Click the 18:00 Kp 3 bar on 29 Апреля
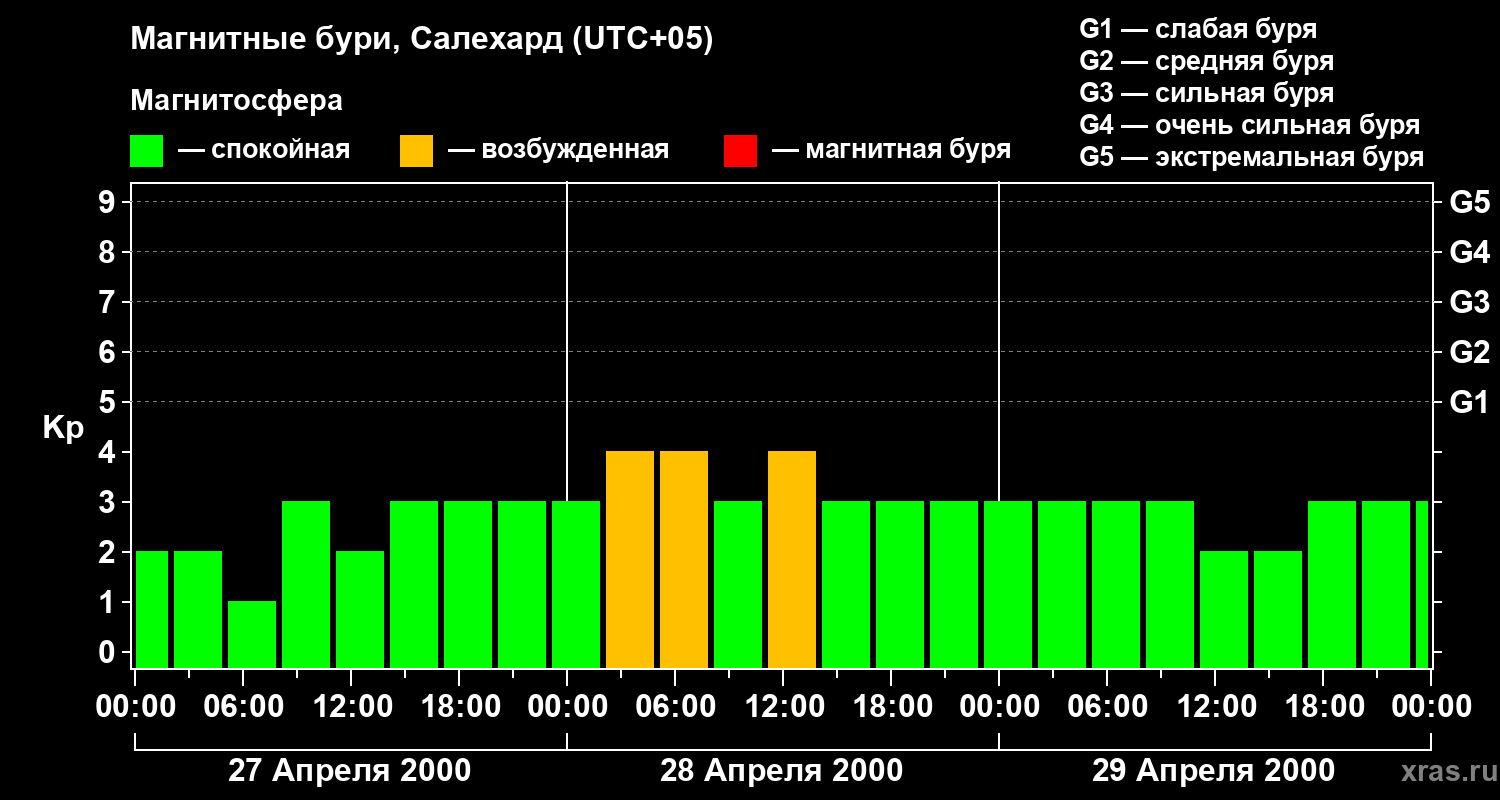 coord(1332,584)
